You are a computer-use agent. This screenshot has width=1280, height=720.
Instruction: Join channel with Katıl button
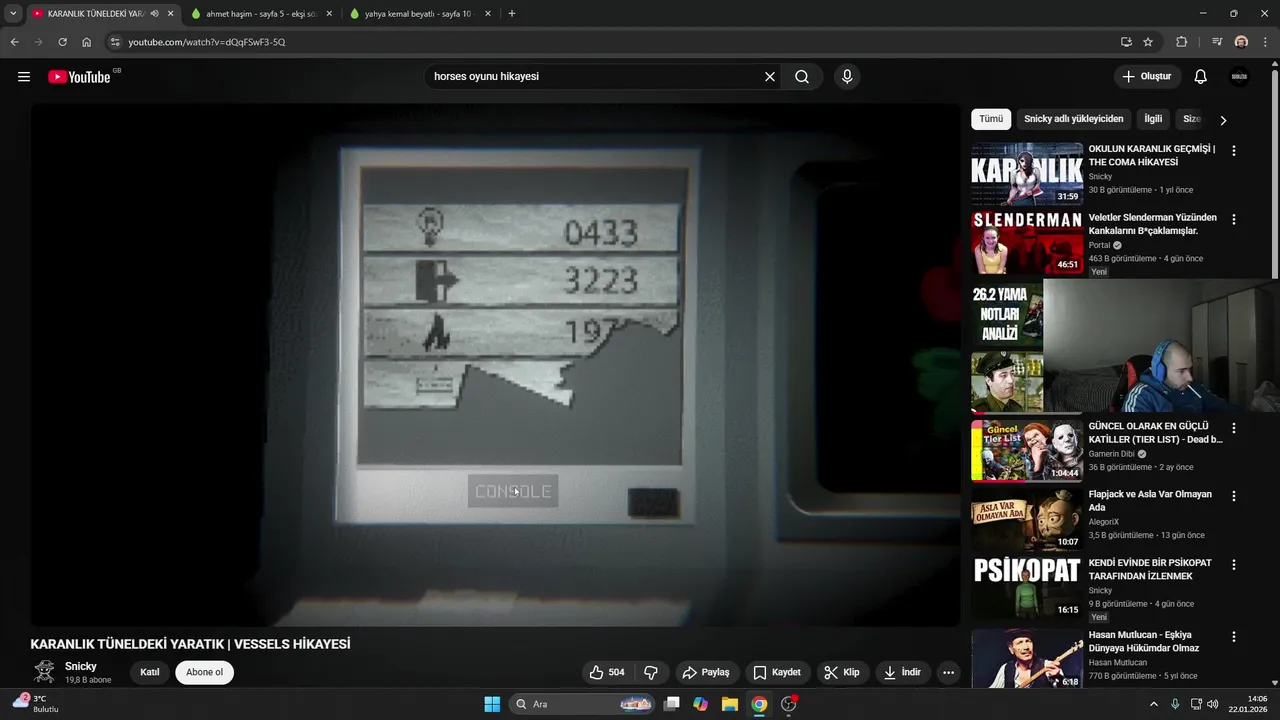(150, 672)
